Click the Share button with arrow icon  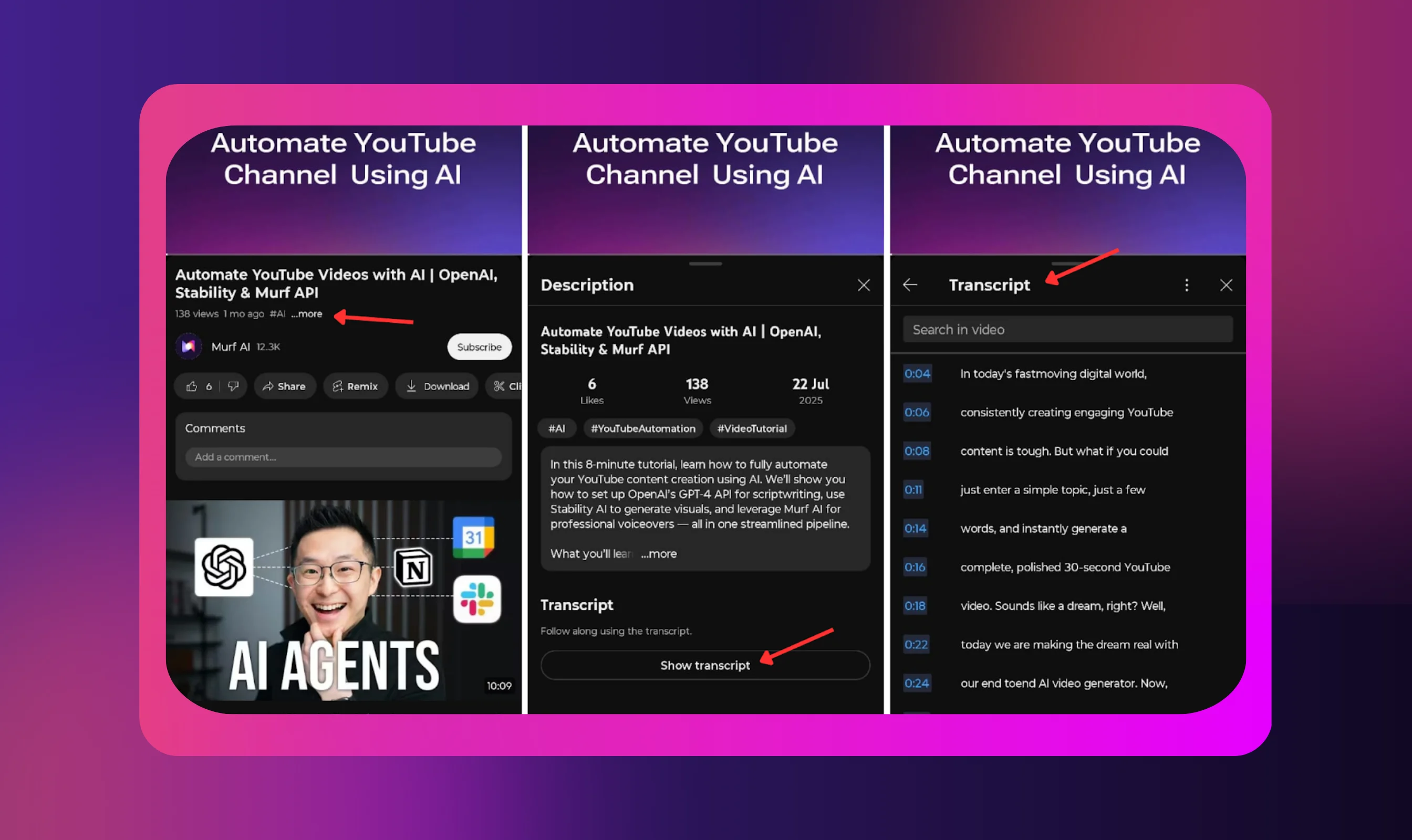point(284,386)
